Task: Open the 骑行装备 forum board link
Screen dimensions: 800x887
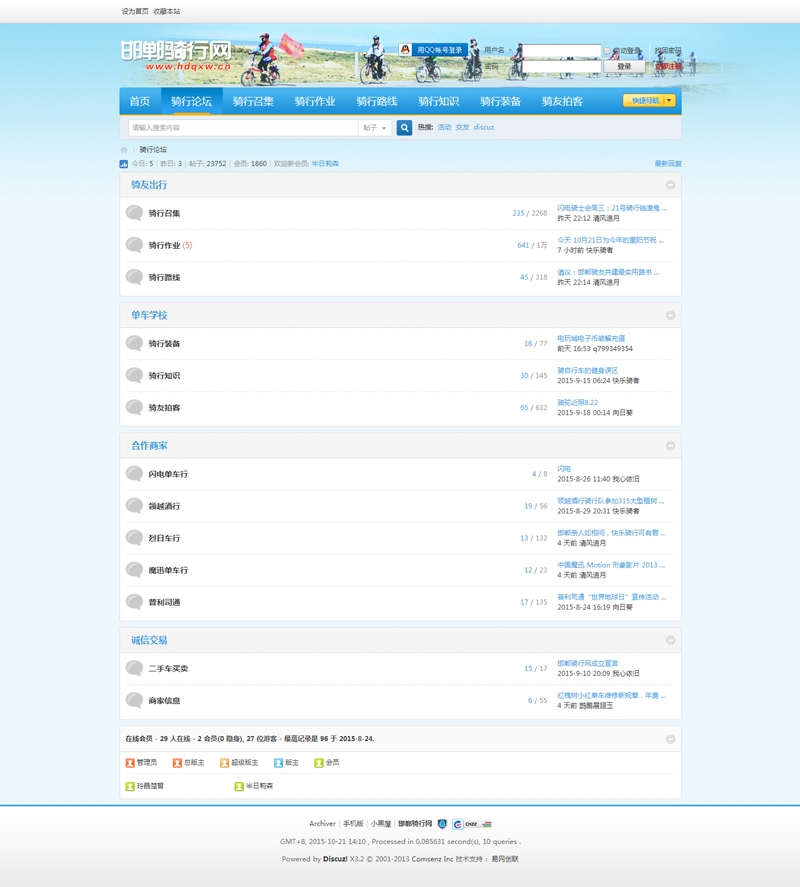Action: [x=164, y=344]
